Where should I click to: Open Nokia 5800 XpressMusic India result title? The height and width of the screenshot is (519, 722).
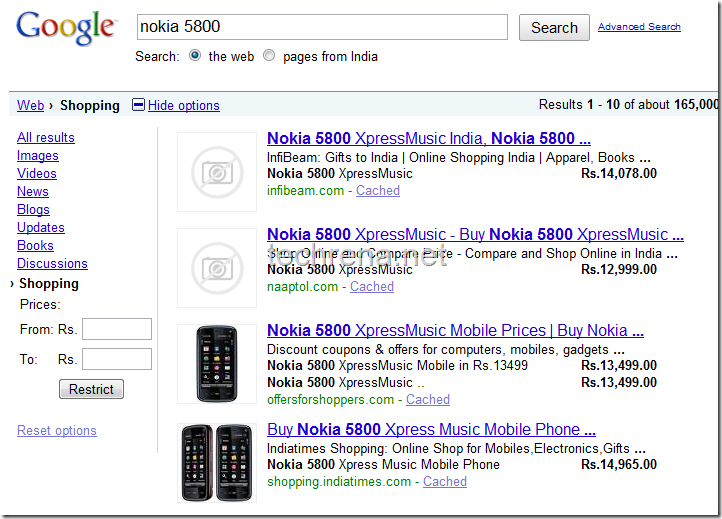pos(429,138)
